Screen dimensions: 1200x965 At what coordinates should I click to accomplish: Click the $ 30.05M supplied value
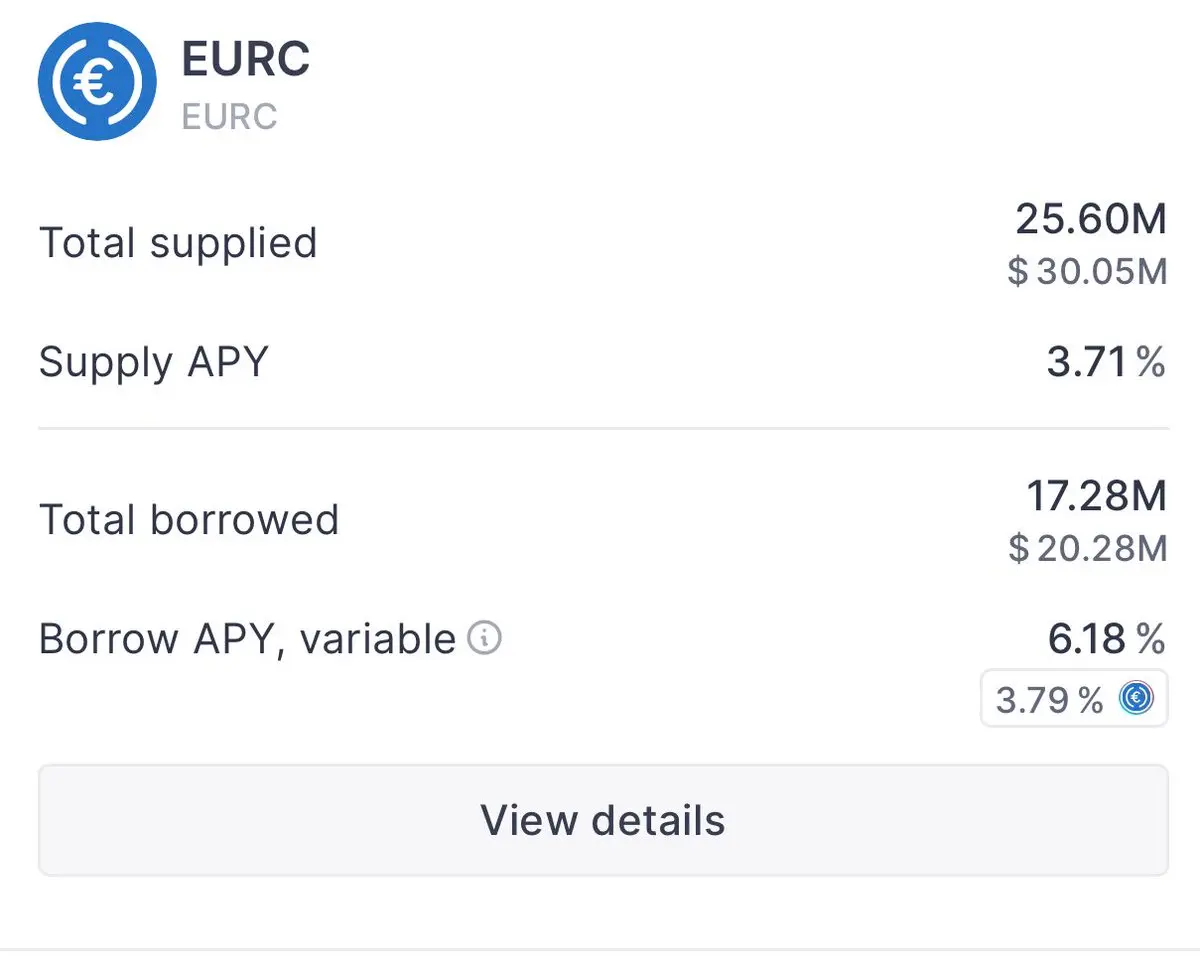[1087, 271]
